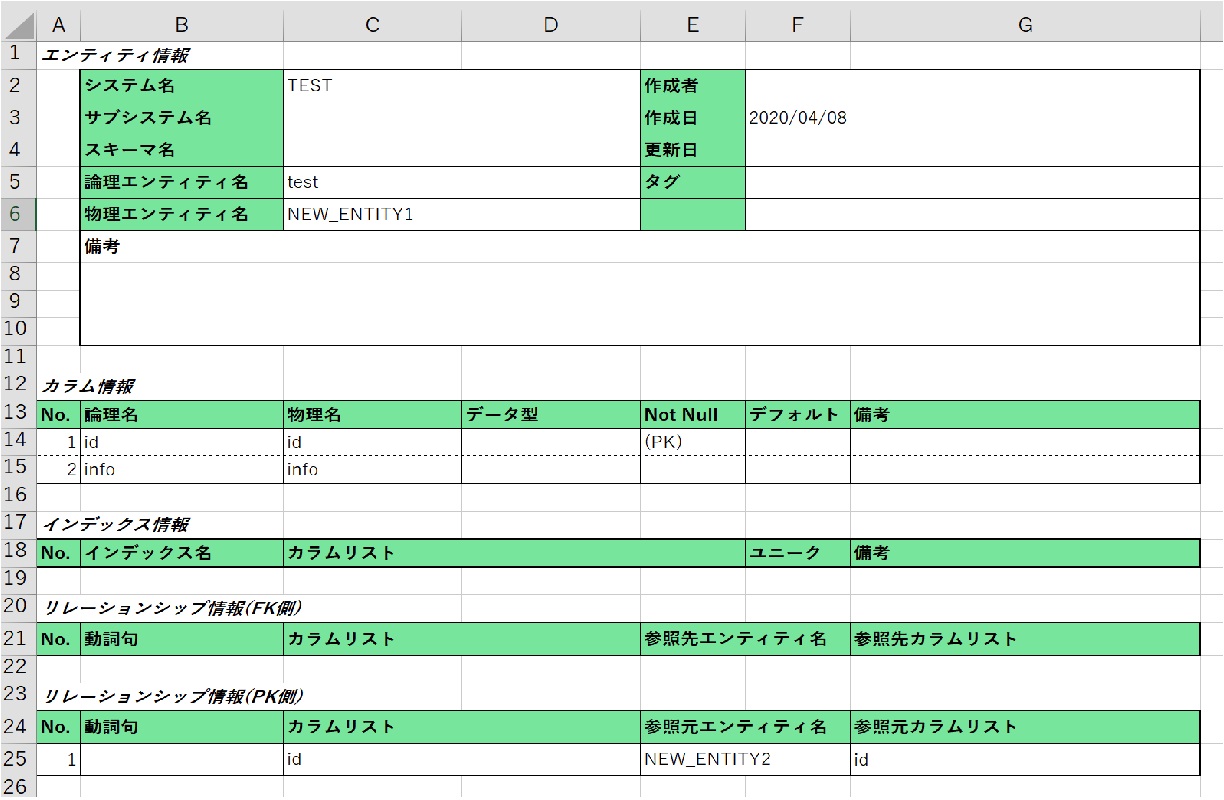Click the NEW_ENTITY1 cell

372,214
